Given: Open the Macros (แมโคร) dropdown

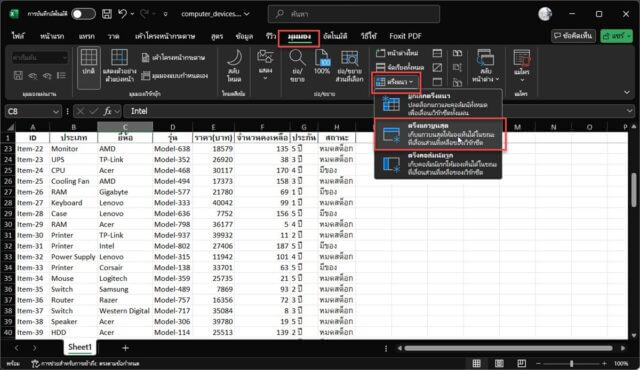Looking at the screenshot, I should coord(522,66).
